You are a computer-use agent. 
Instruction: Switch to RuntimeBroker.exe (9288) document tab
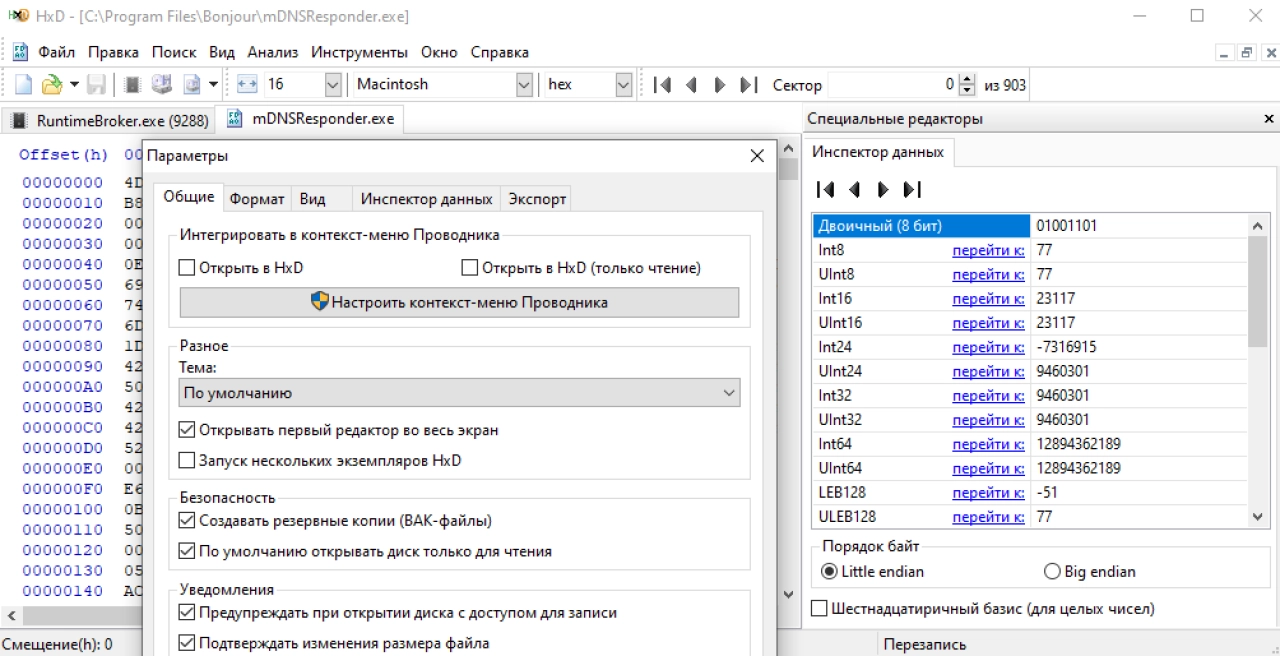110,120
